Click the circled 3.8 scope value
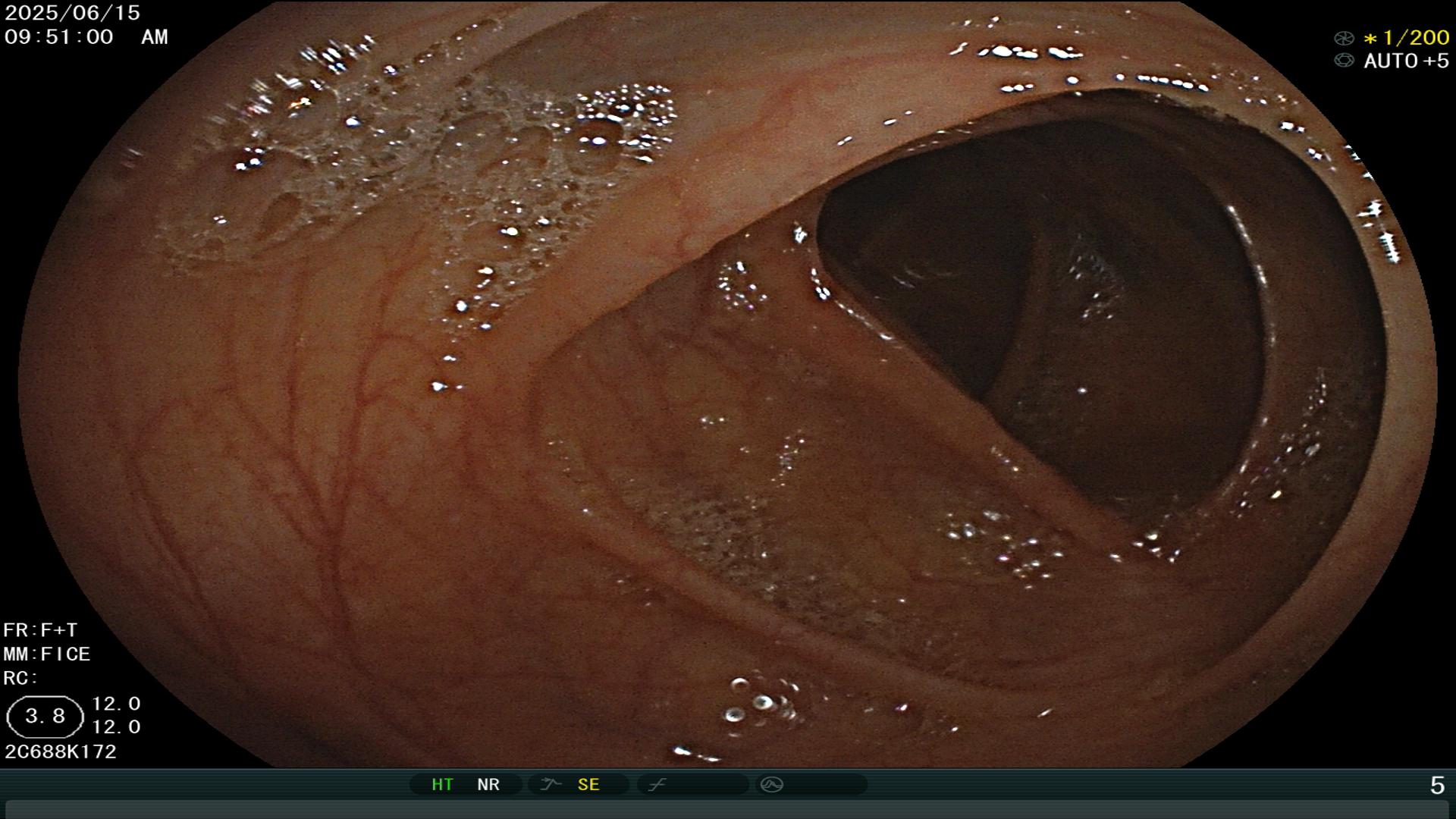Viewport: 1456px width, 819px height. click(x=45, y=717)
